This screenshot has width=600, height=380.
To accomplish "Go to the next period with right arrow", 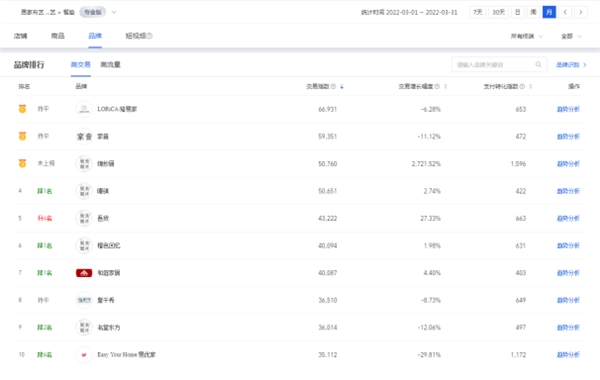I will coord(581,12).
